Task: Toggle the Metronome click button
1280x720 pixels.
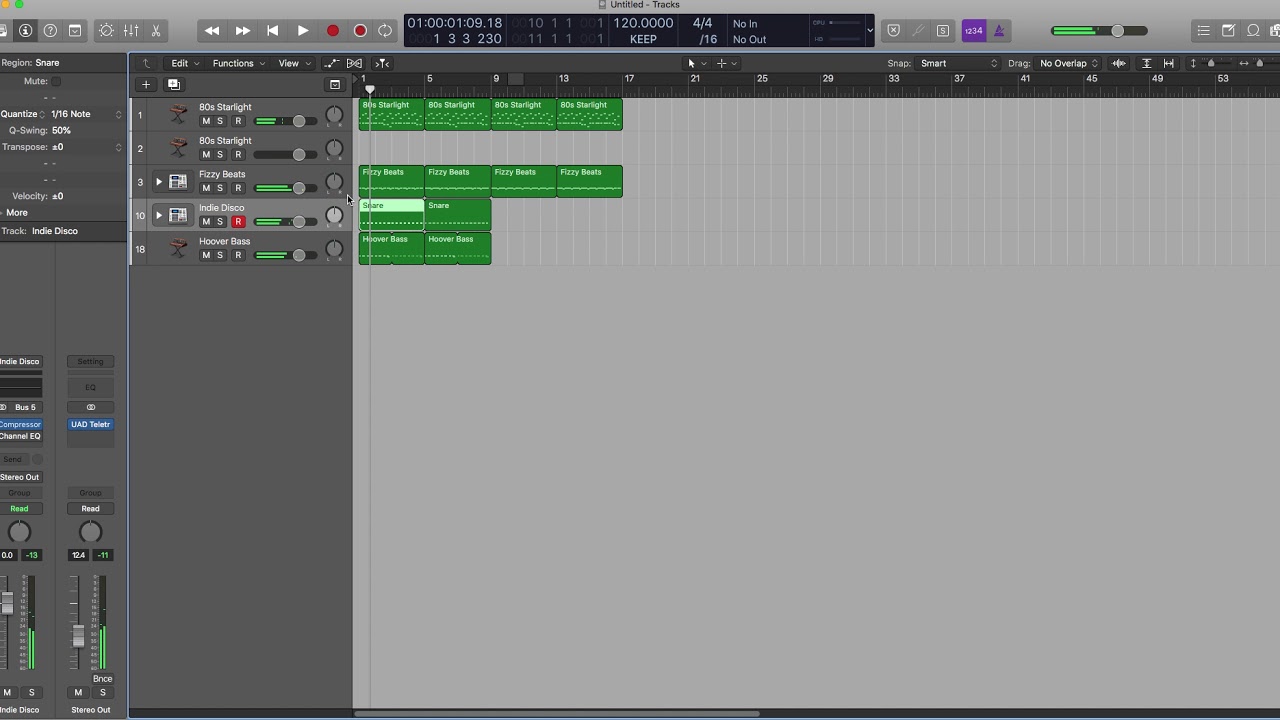Action: pos(998,31)
